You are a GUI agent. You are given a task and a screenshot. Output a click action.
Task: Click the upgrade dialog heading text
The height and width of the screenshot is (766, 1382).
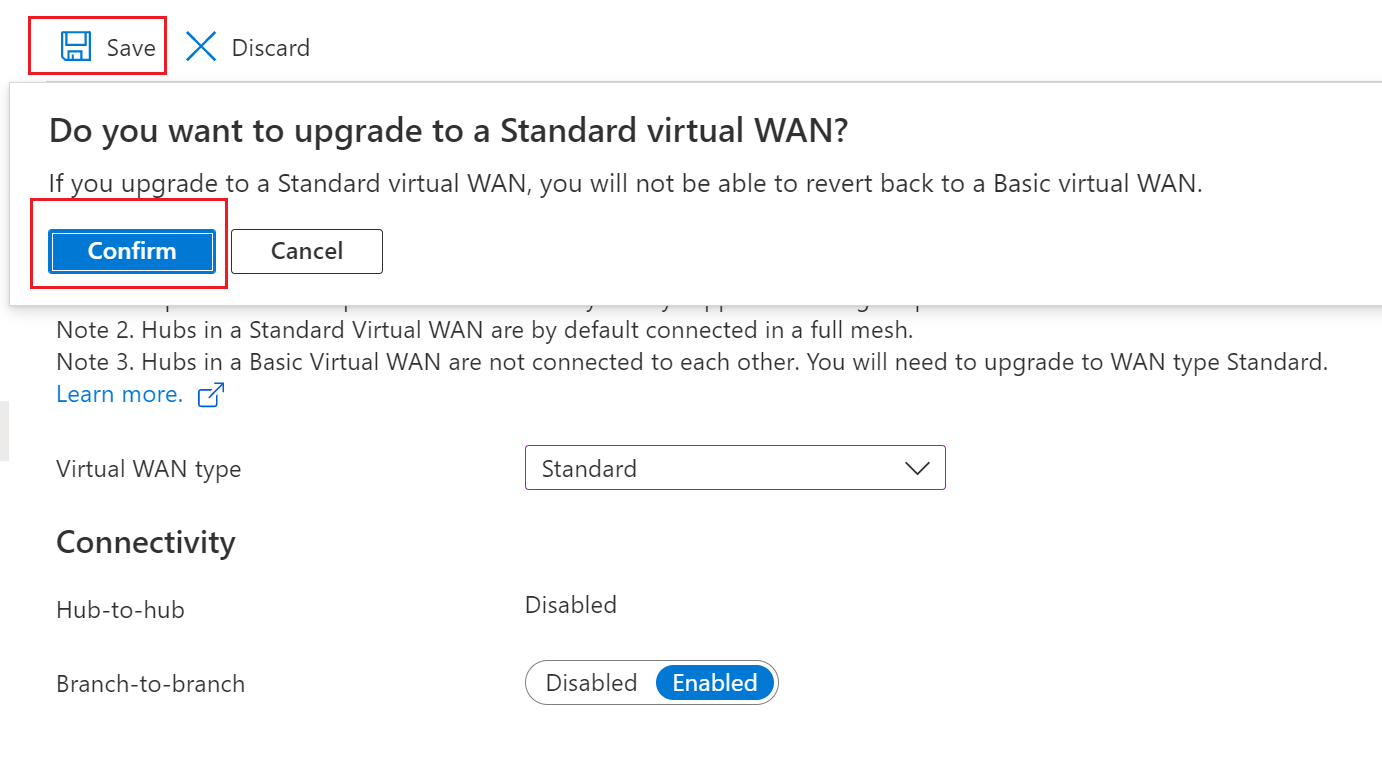(448, 131)
